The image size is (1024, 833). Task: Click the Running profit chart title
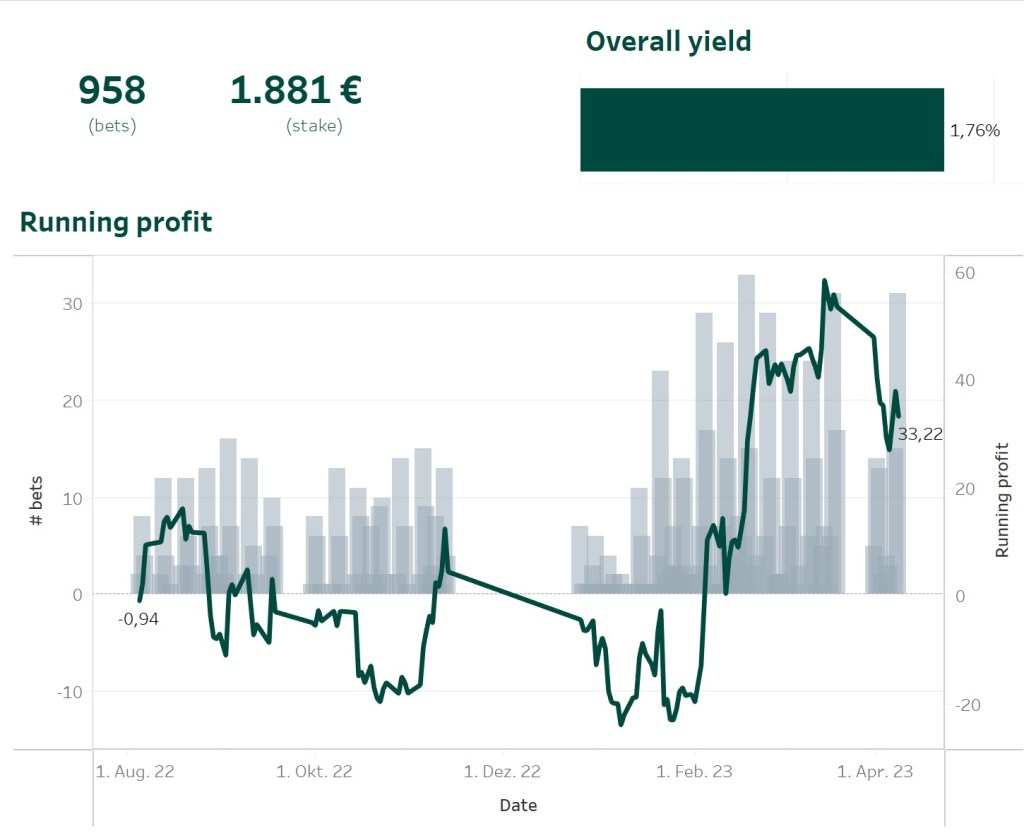(116, 222)
